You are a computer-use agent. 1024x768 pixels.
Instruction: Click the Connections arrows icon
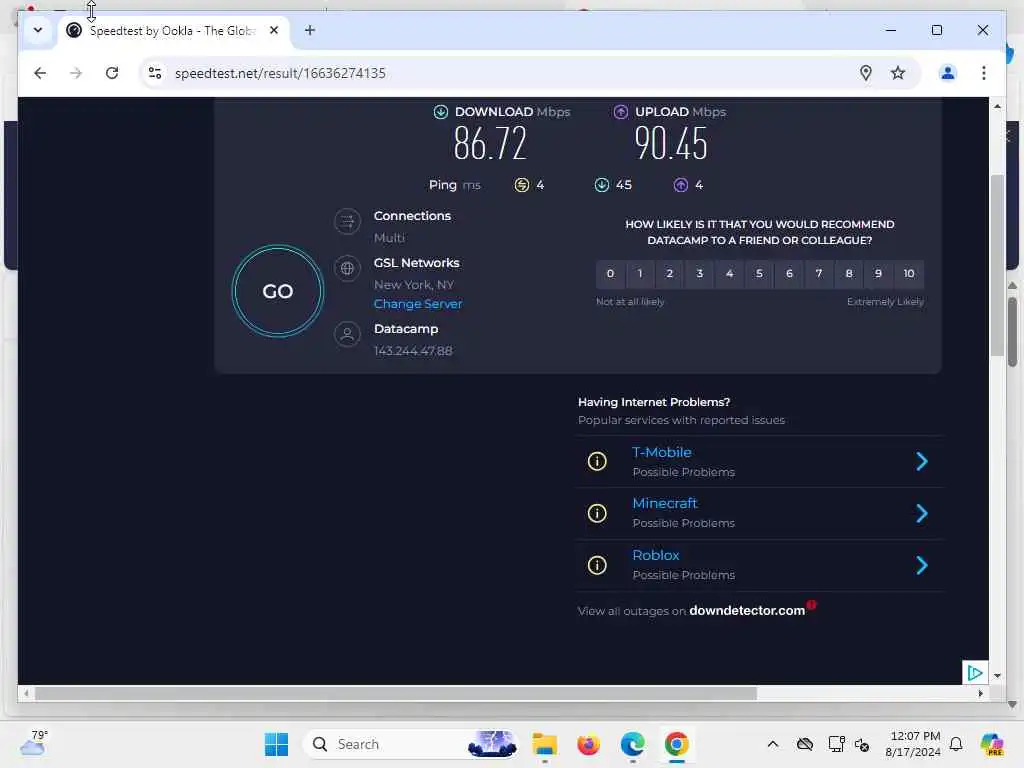coord(347,221)
